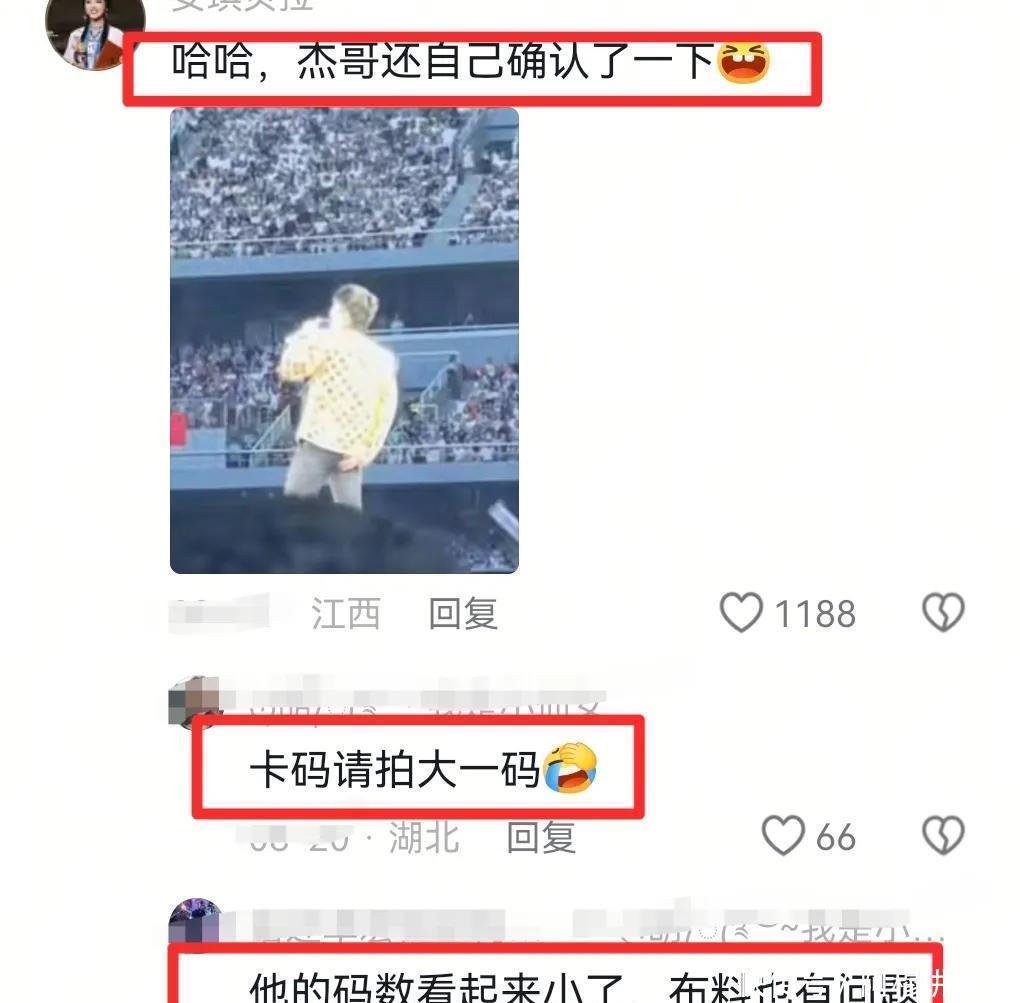Image resolution: width=1020 pixels, height=1003 pixels.
Task: Open the top commenter's profile avatar
Action: pyautogui.click(x=94, y=33)
